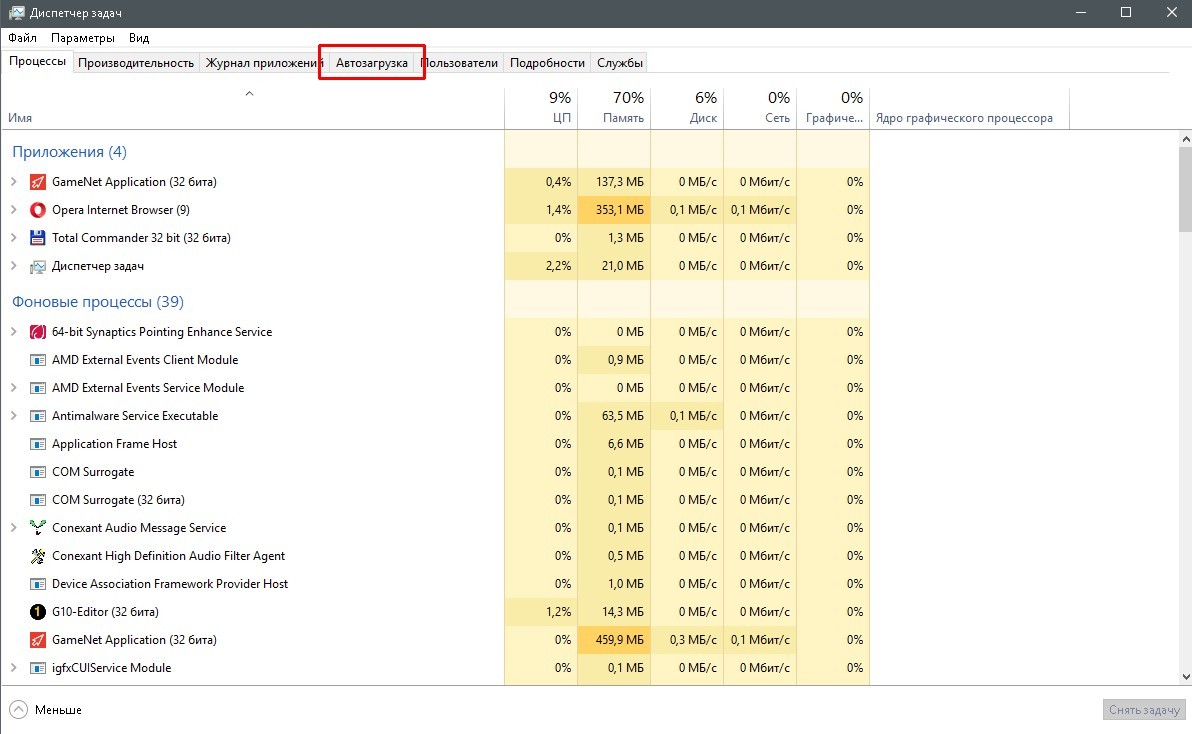Click the AMD External Events Service Module icon
This screenshot has width=1192, height=734.
point(37,388)
